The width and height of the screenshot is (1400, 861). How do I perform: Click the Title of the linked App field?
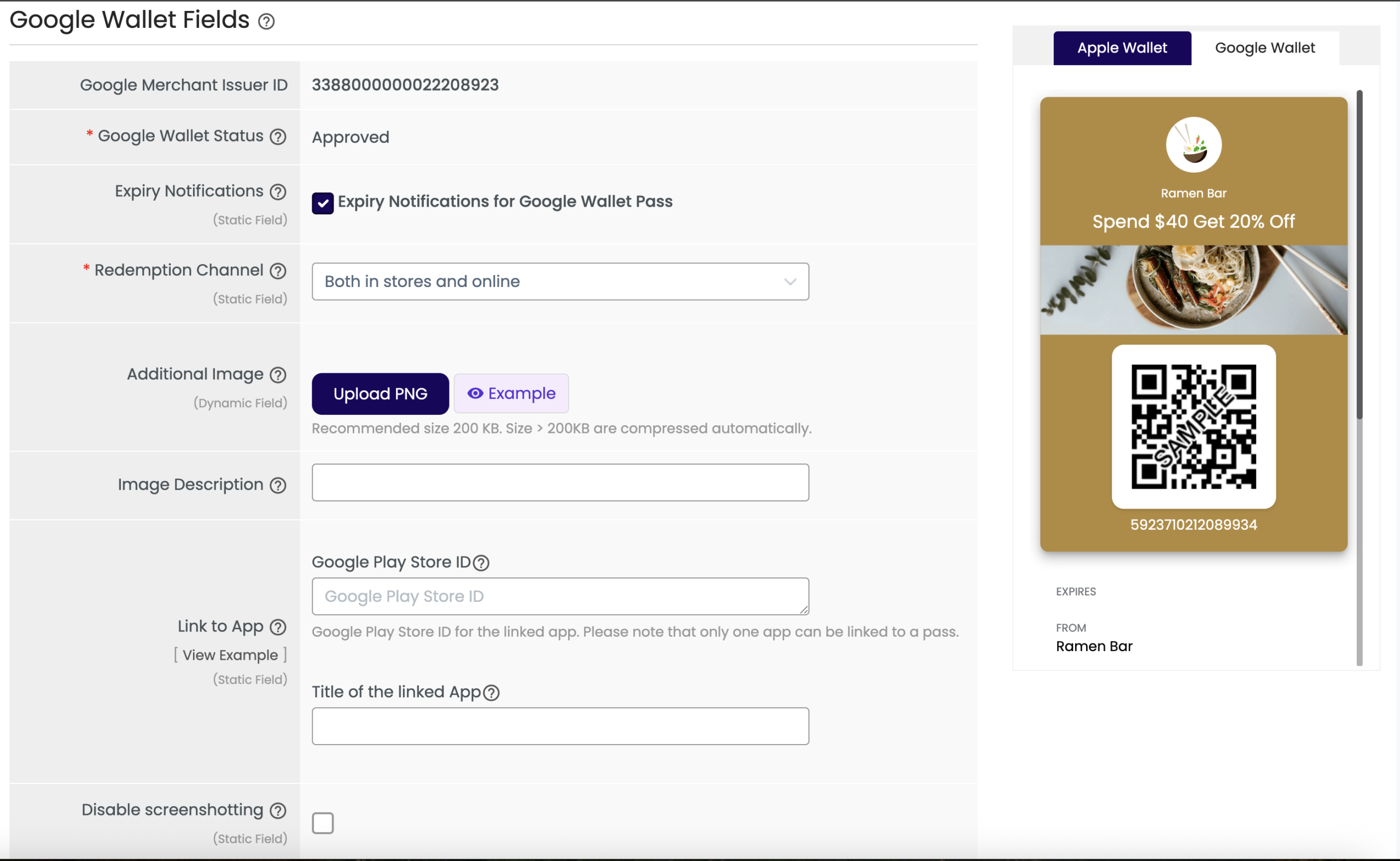[x=561, y=726]
